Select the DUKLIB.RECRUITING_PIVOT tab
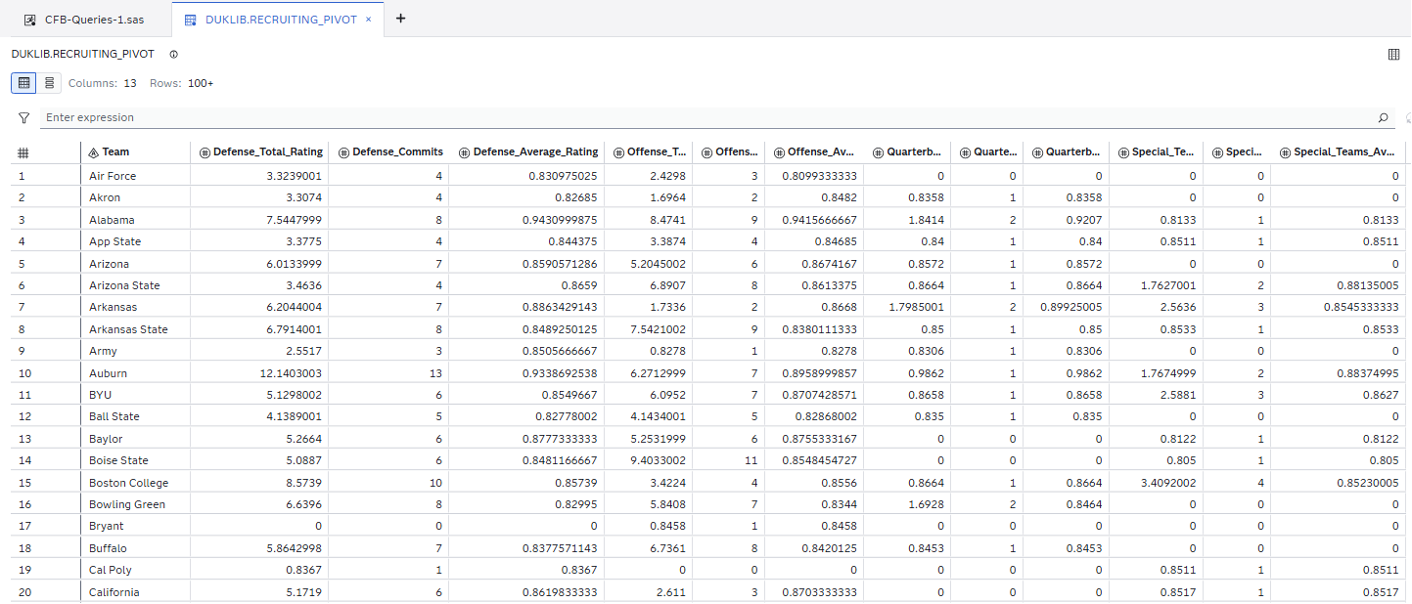 (x=280, y=19)
